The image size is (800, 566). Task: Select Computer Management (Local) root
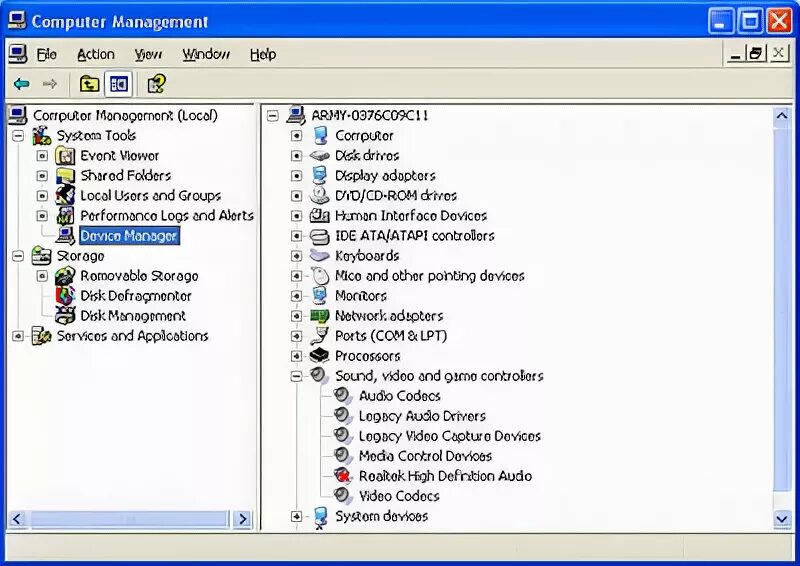(125, 115)
